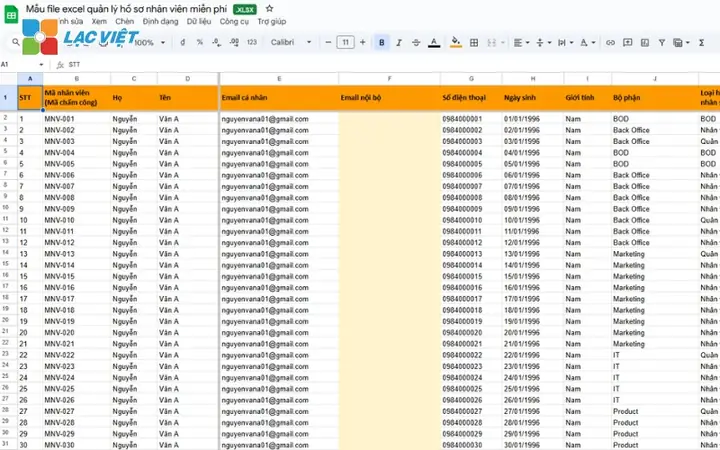720x450 pixels.
Task: Open the Định dạng menu
Action: (x=160, y=21)
